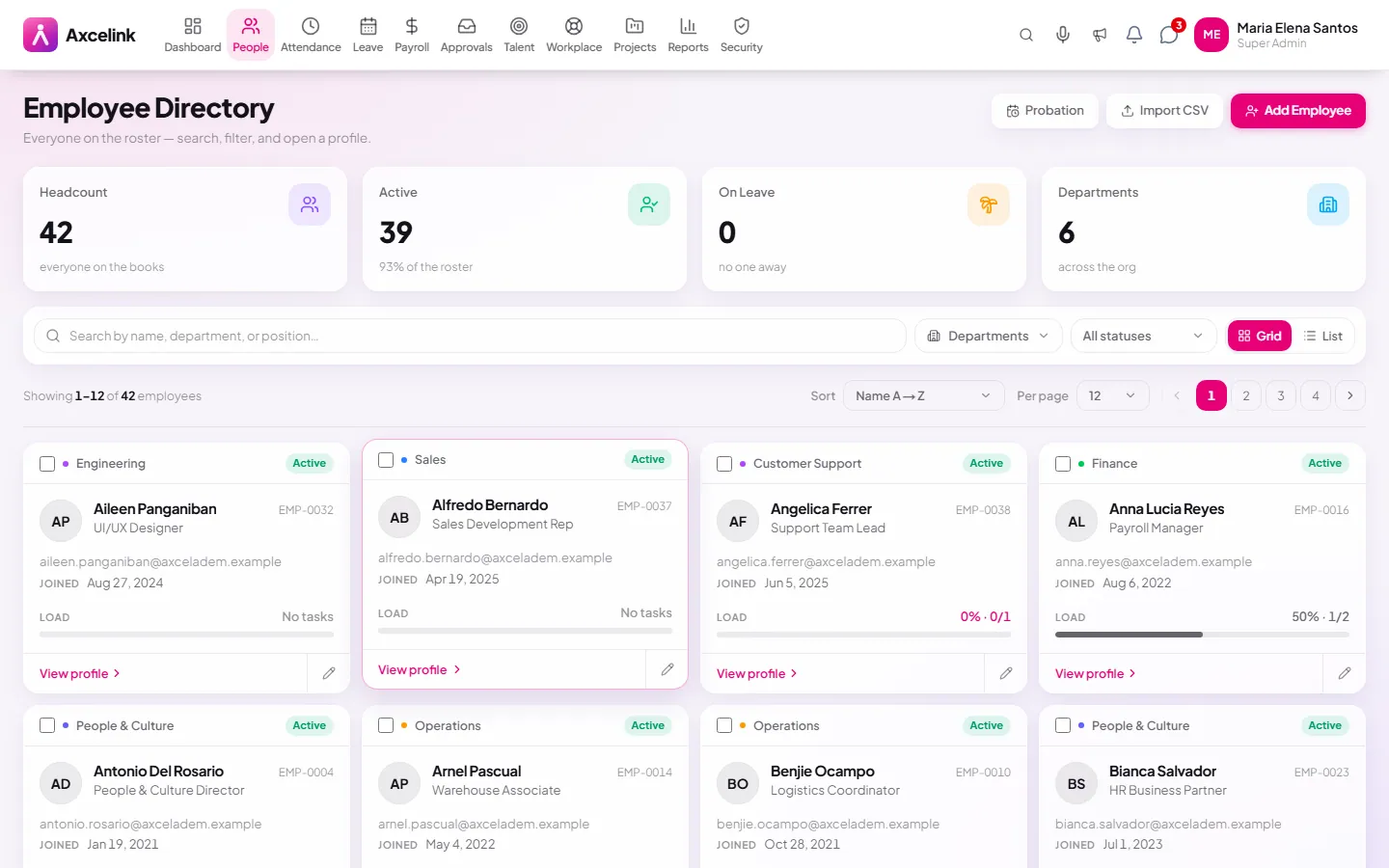The height and width of the screenshot is (868, 1389).
Task: Open the Departments filter dropdown
Action: [989, 336]
